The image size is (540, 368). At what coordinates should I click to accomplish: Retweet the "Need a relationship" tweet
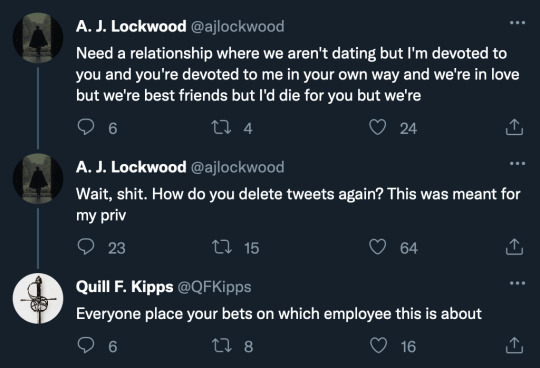221,127
